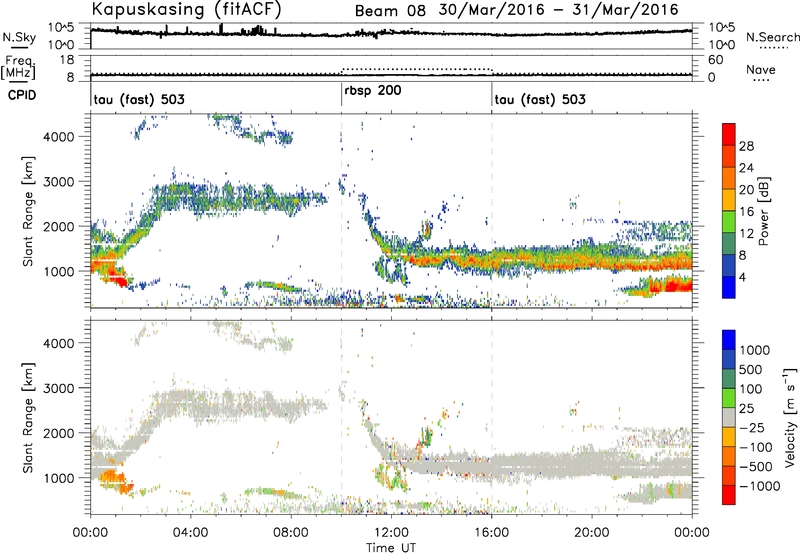Viewport: 800px width, 554px height.
Task: Click the 'Time UT' axis label
Action: pyautogui.click(x=391, y=548)
